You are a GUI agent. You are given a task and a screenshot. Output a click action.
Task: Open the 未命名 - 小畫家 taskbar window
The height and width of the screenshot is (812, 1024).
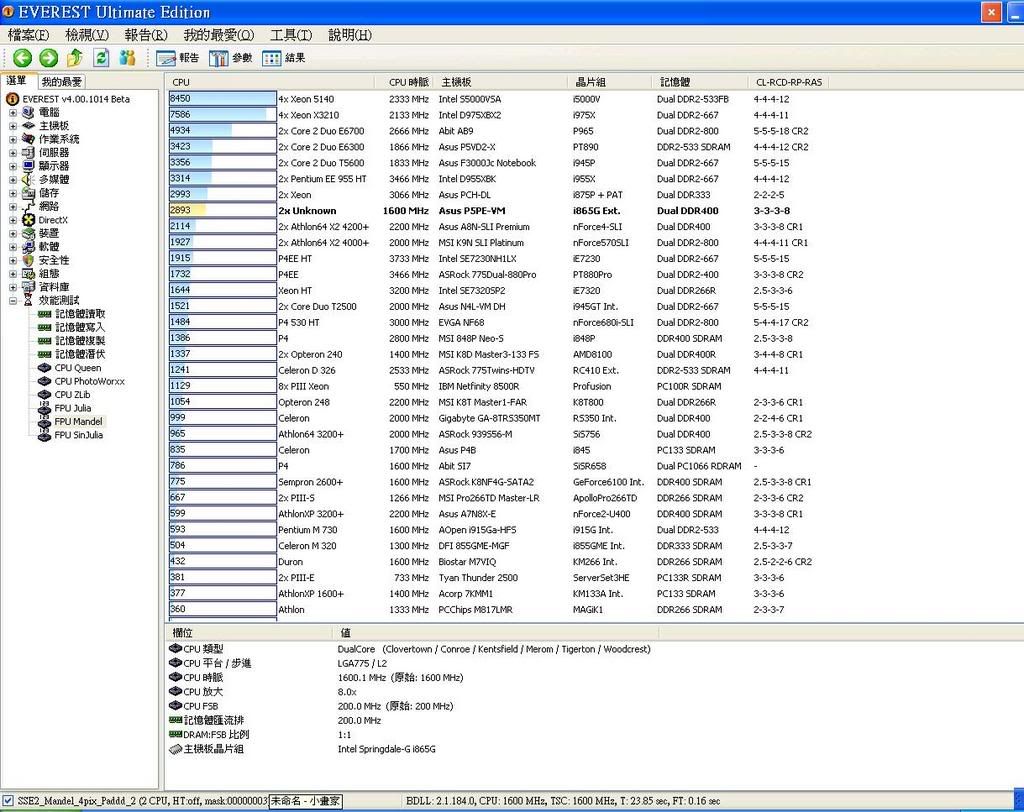click(306, 801)
